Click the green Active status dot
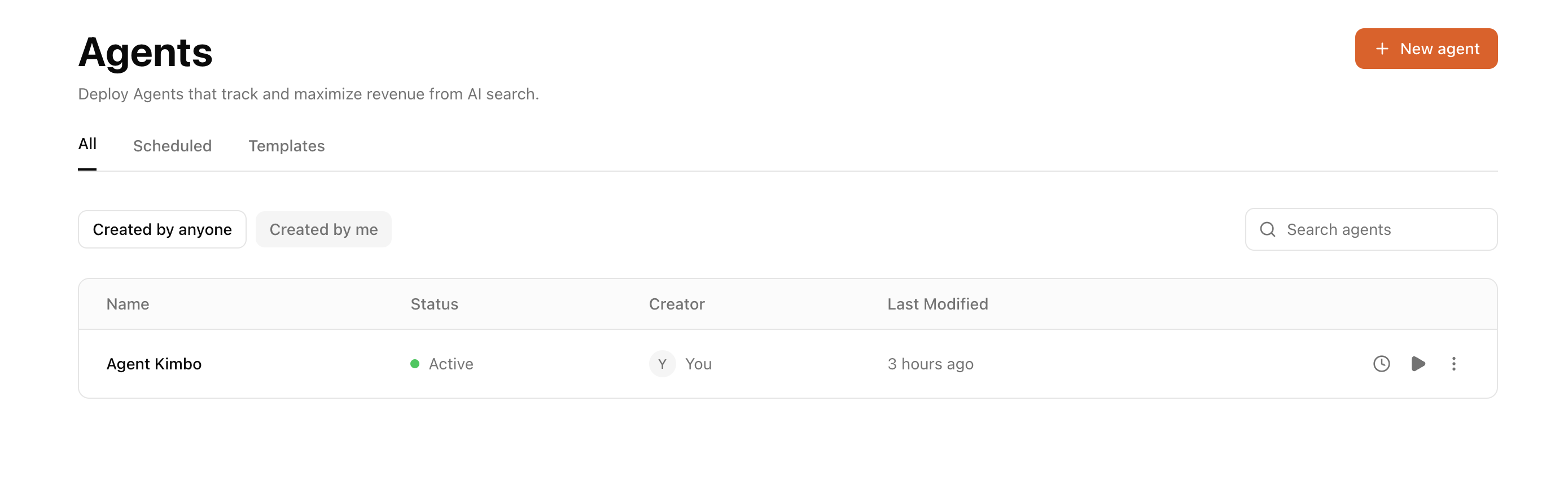This screenshot has height=488, width=1568. pos(414,364)
